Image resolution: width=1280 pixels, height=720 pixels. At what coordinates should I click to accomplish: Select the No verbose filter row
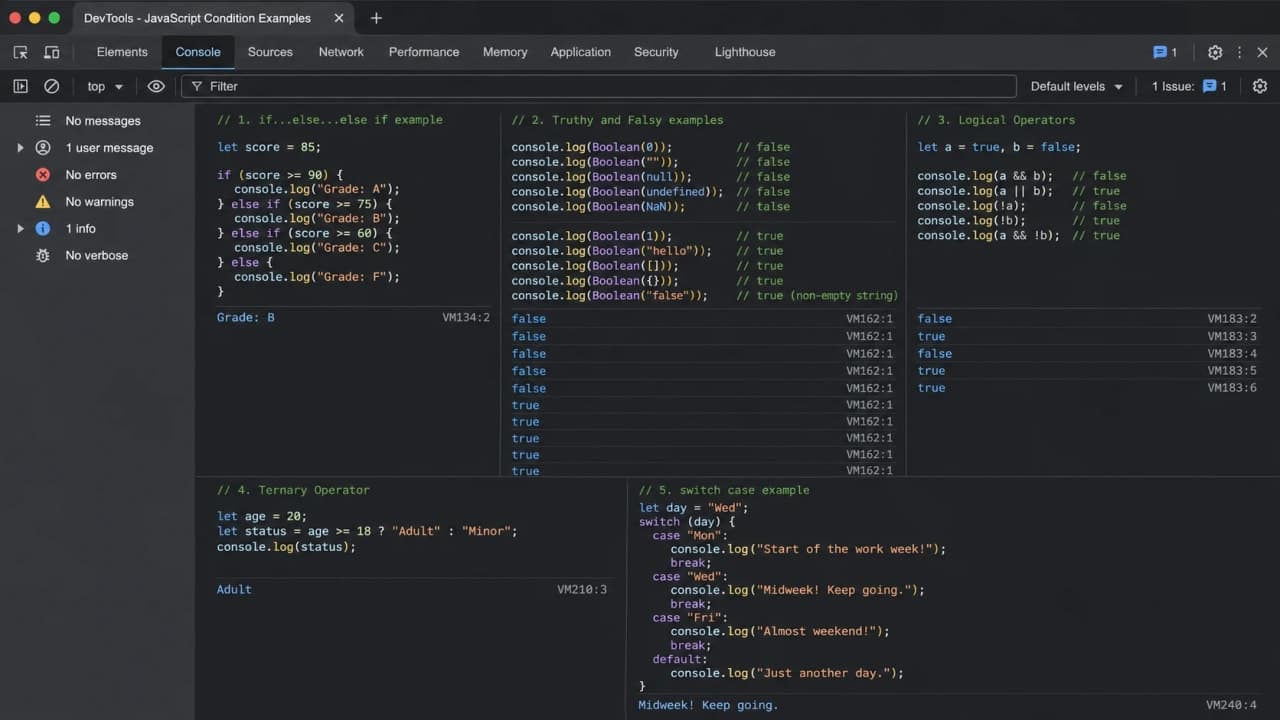tap(97, 255)
